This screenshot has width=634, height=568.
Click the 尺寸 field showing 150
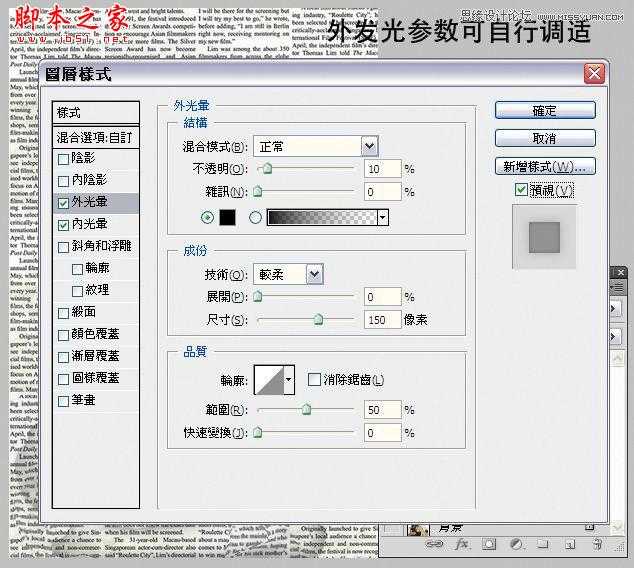pos(383,320)
